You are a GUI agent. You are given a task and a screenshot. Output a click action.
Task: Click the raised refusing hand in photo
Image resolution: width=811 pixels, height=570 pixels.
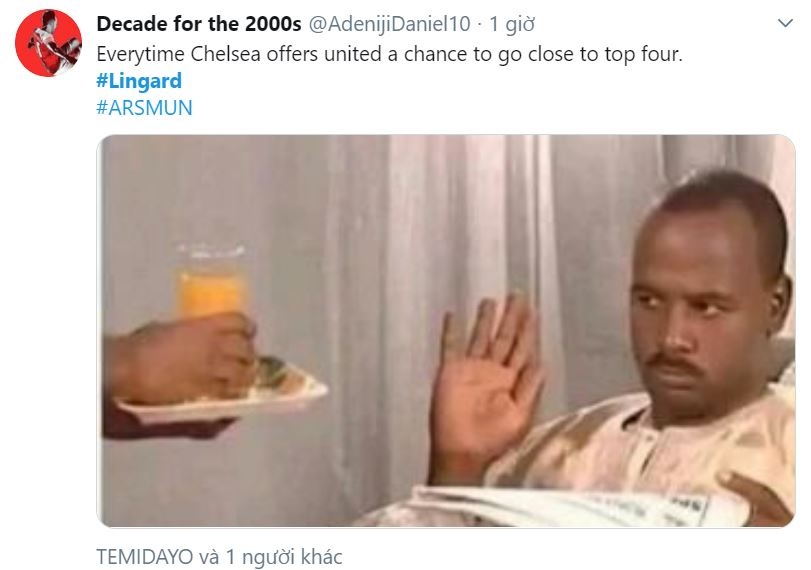tap(486, 382)
